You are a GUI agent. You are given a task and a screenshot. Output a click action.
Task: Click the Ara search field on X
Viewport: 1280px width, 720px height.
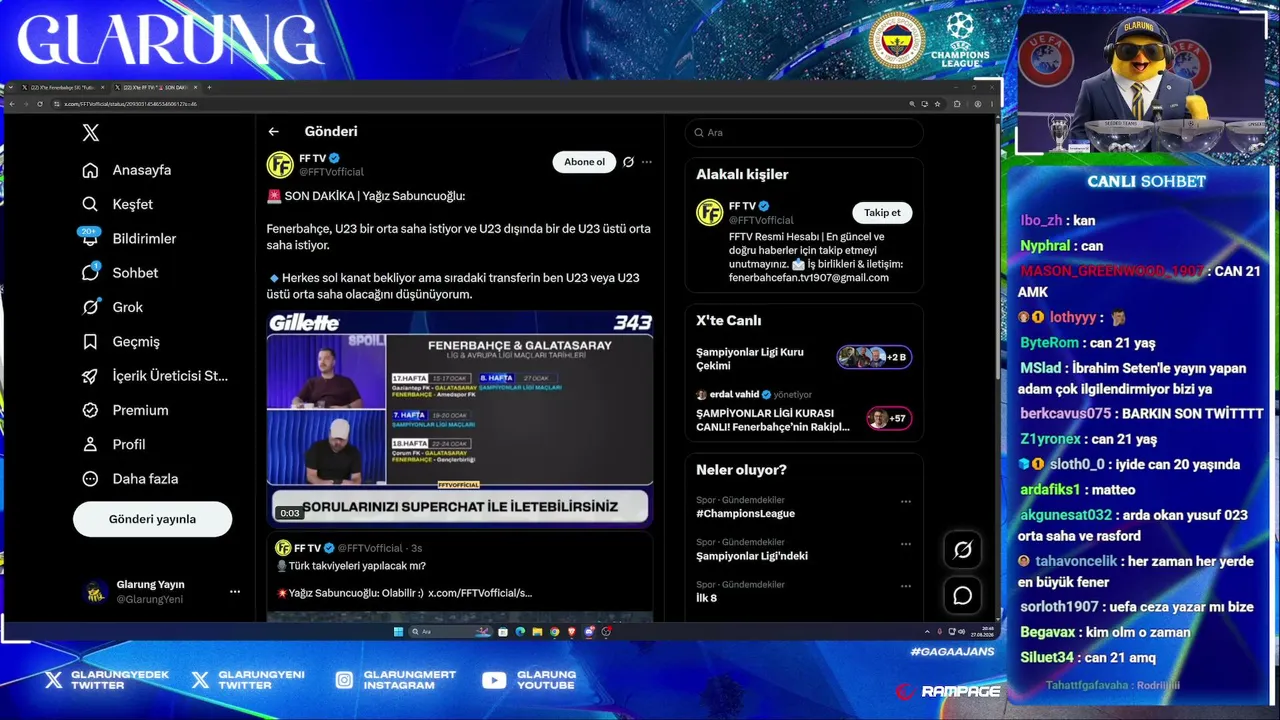804,133
